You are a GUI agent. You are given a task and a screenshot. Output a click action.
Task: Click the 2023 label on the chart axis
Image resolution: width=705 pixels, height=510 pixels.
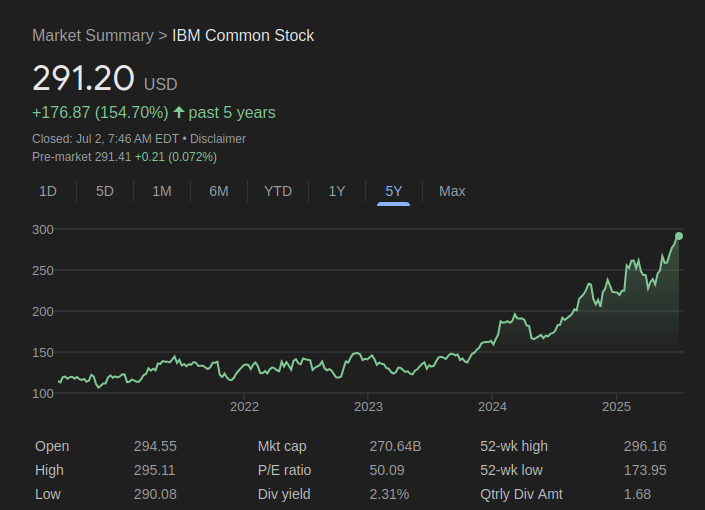pos(368,407)
